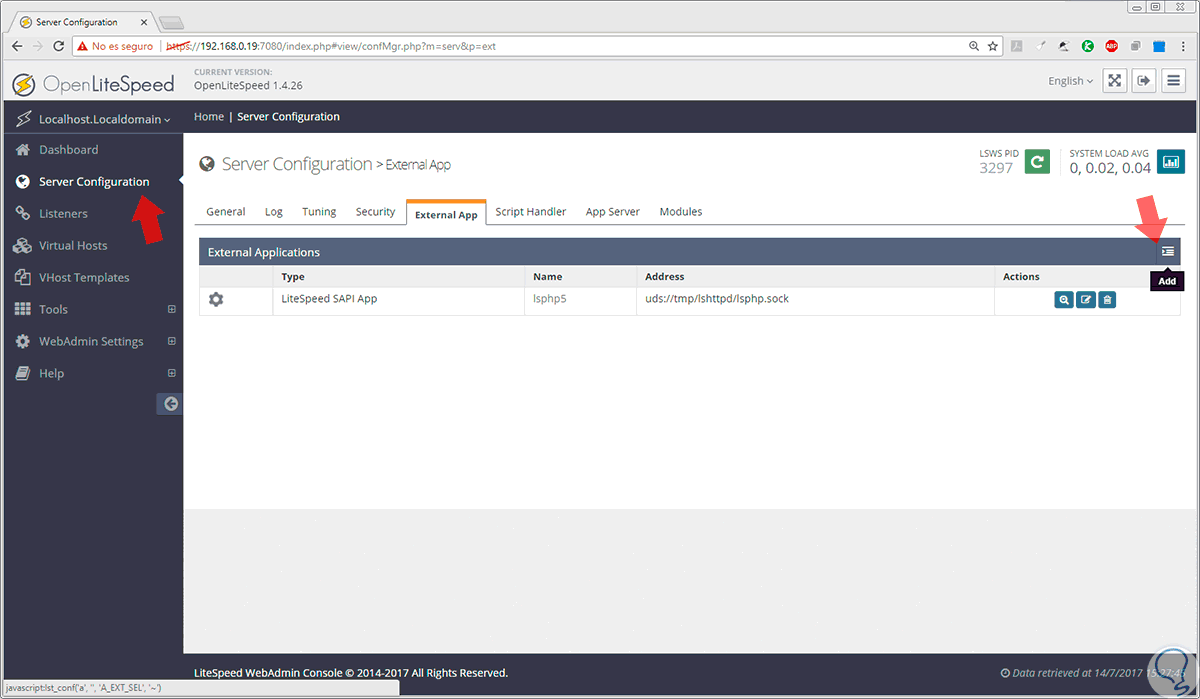Expand the WebAdmin Settings sidebar menu

pyautogui.click(x=171, y=341)
